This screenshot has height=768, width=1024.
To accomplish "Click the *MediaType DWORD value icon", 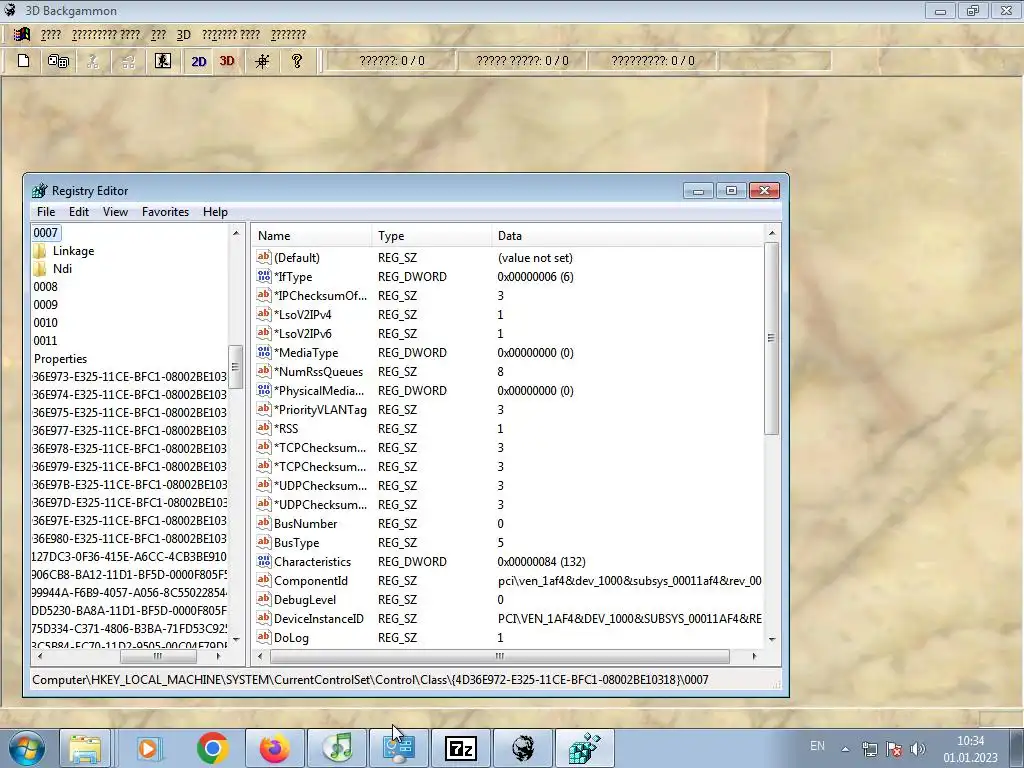I will (x=264, y=352).
